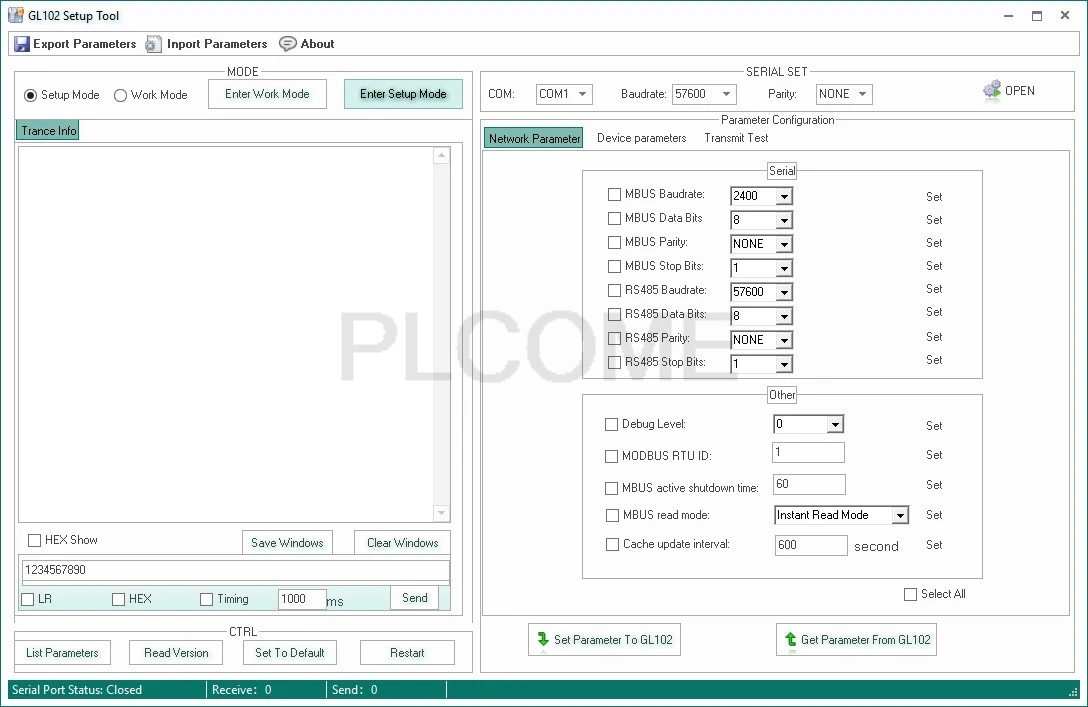The width and height of the screenshot is (1088, 707).
Task: Click the Enter Setup Mode button
Action: 403,94
